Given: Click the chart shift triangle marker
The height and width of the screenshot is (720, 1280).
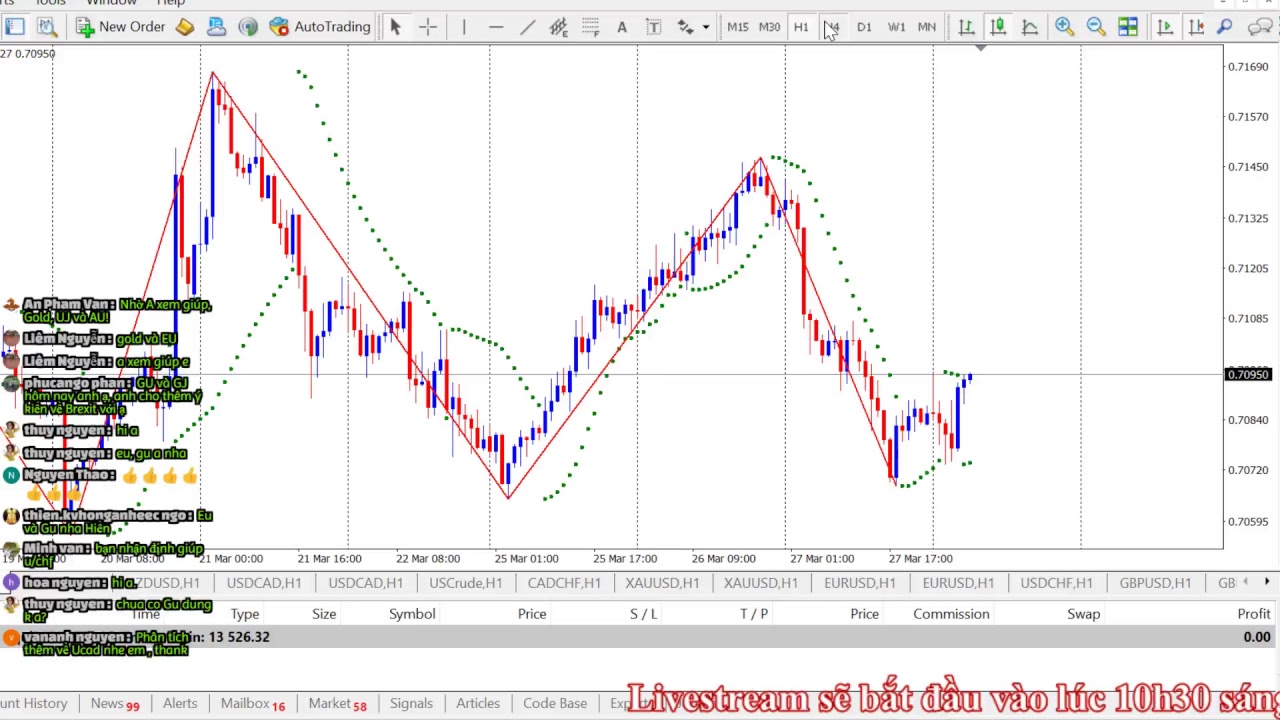Looking at the screenshot, I should point(981,47).
